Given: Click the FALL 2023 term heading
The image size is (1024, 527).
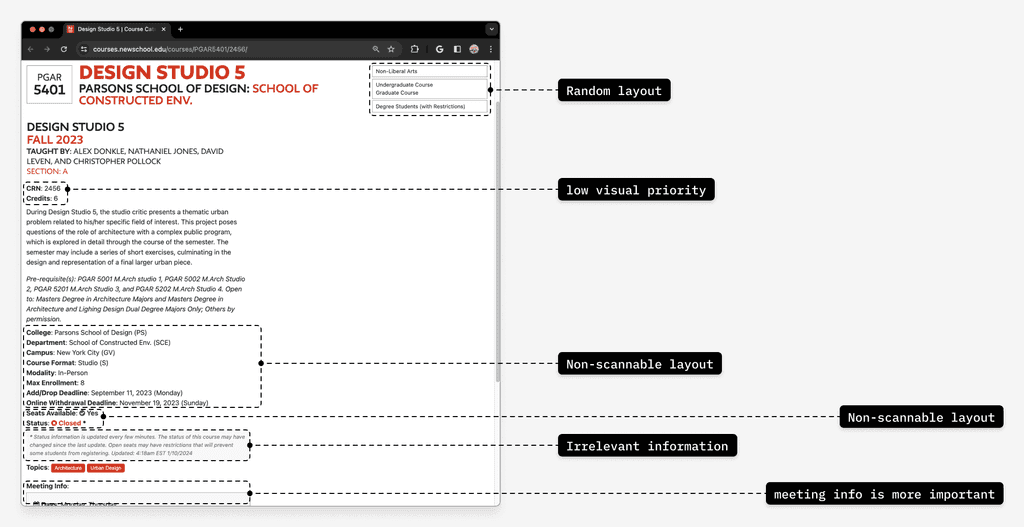Looking at the screenshot, I should coord(55,140).
